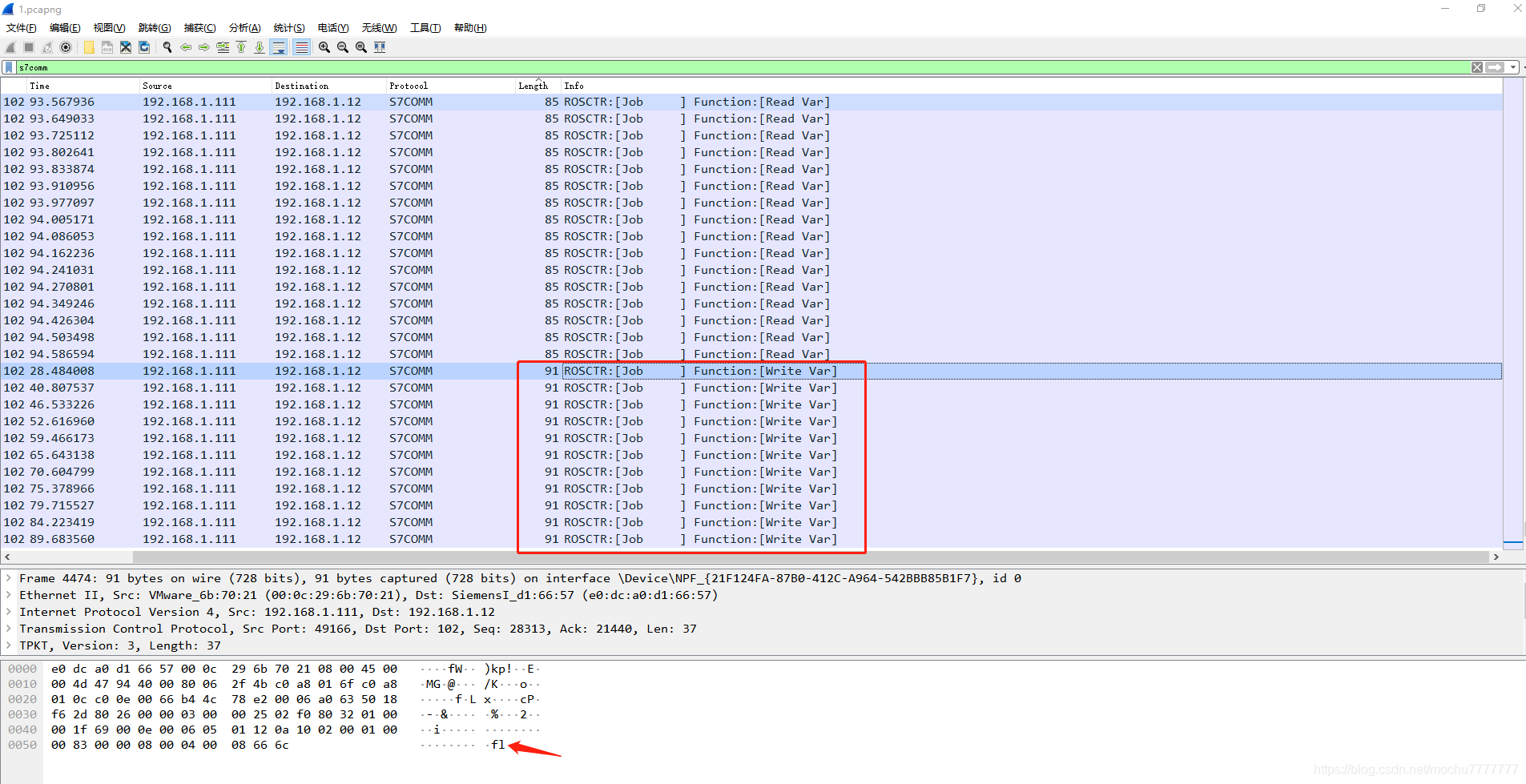Clear the s7comm display filter
This screenshot has width=1526, height=784.
coord(1477,67)
